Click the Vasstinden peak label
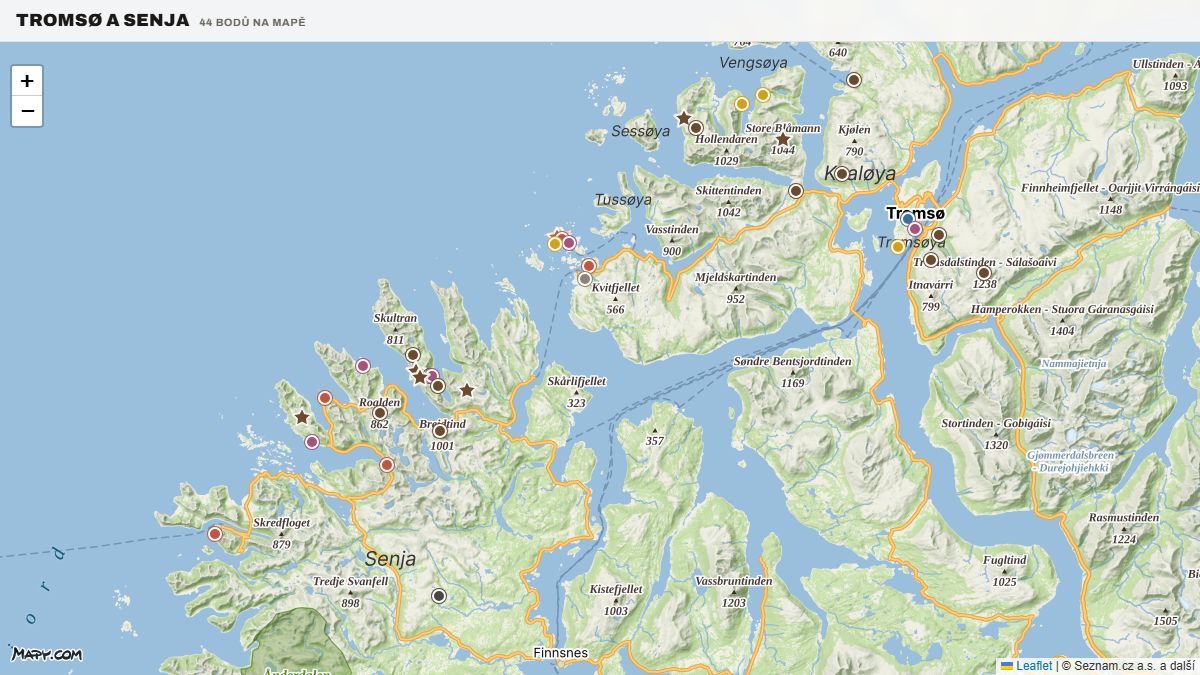Screen dimensions: 1200x675 point(672,229)
